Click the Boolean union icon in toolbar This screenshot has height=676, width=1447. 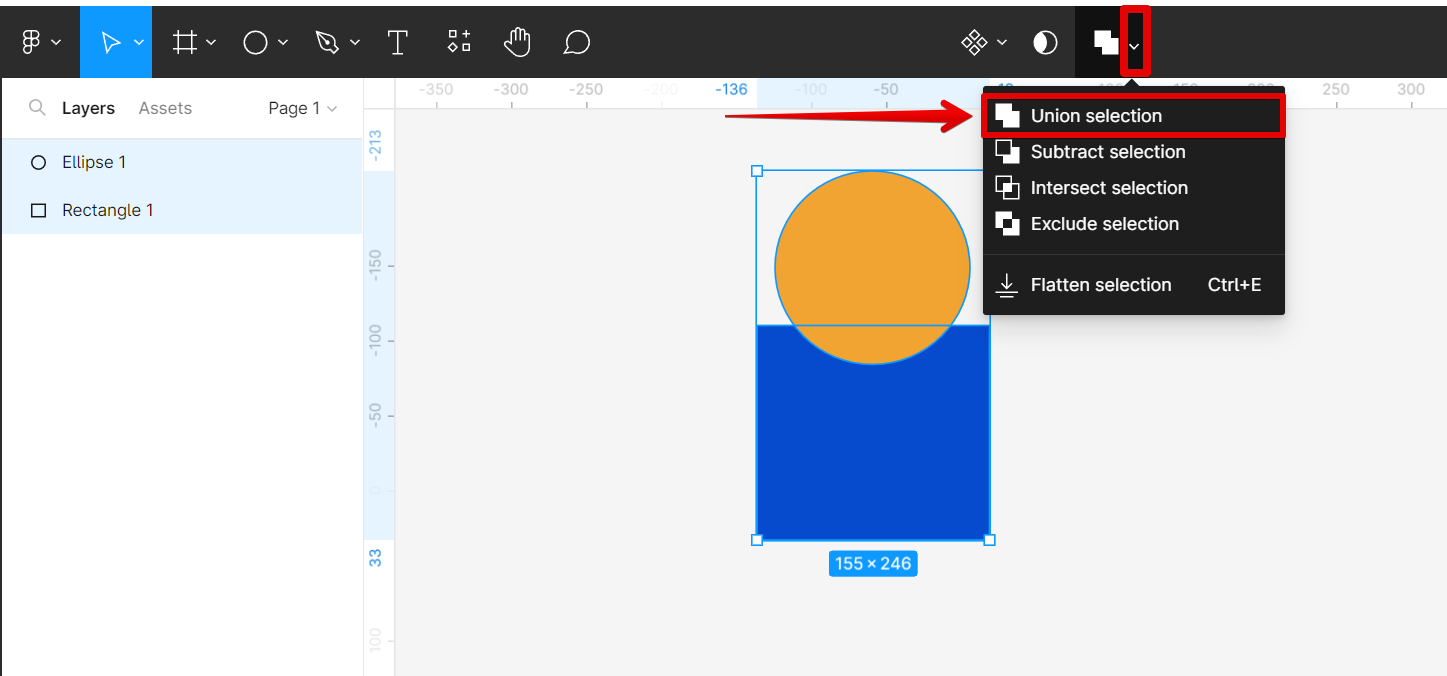click(x=1105, y=42)
